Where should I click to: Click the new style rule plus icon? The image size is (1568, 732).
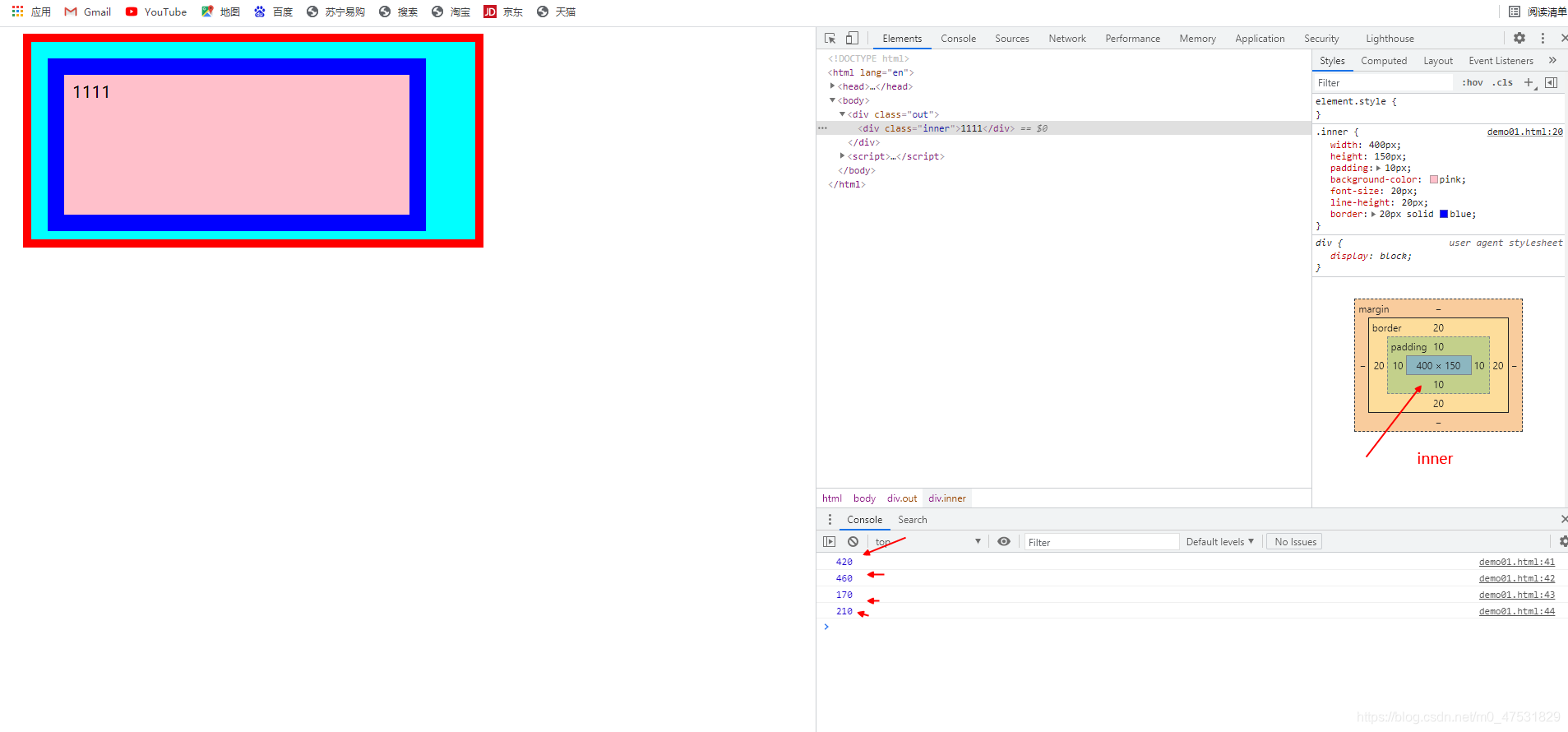pyautogui.click(x=1529, y=82)
